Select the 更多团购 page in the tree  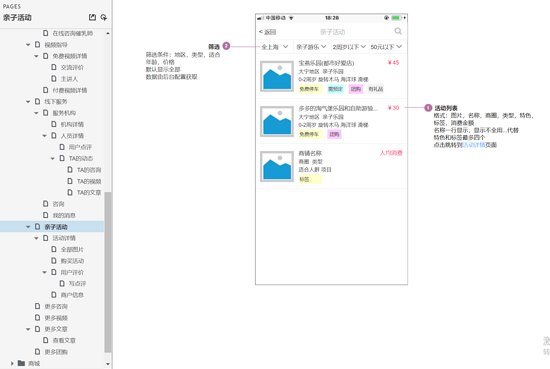pos(56,352)
